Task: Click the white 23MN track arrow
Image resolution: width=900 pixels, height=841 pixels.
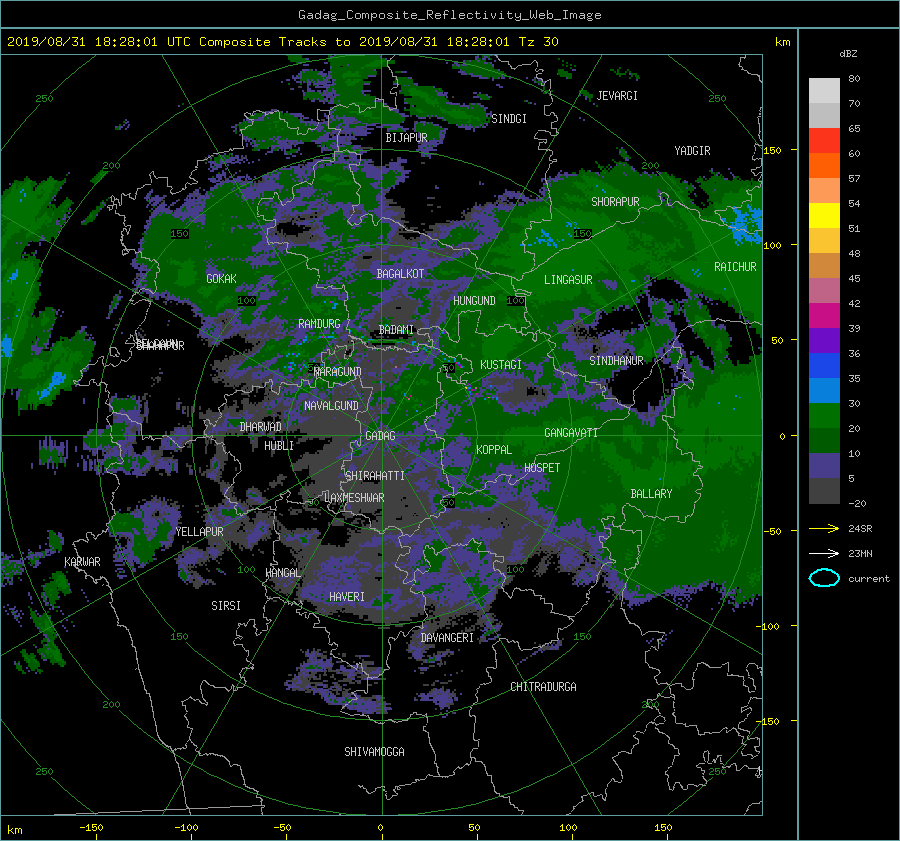Action: [x=824, y=553]
